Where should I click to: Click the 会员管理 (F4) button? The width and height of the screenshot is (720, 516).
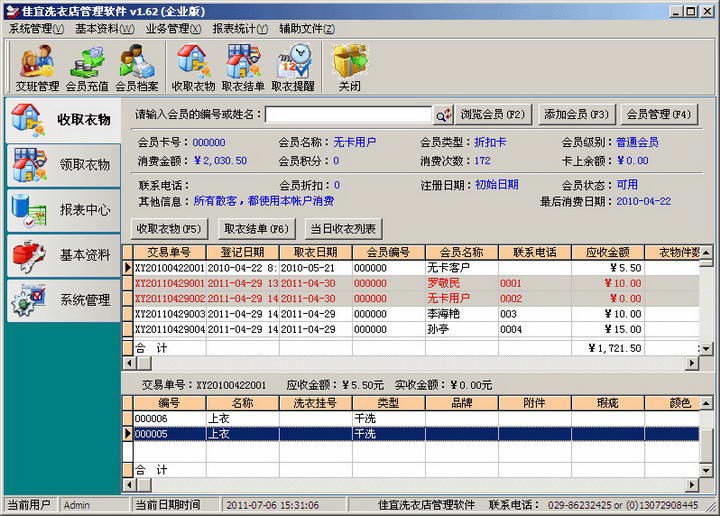[659, 114]
